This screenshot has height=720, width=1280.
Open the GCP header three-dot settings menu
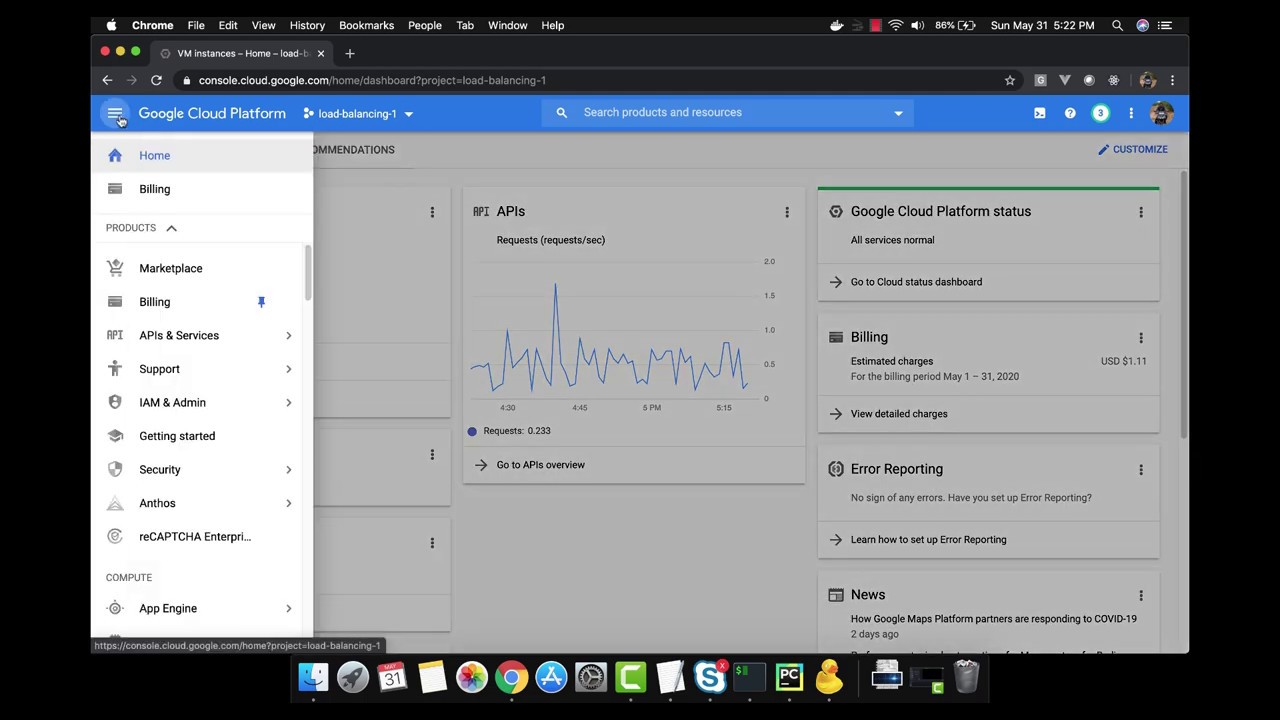(x=1131, y=113)
